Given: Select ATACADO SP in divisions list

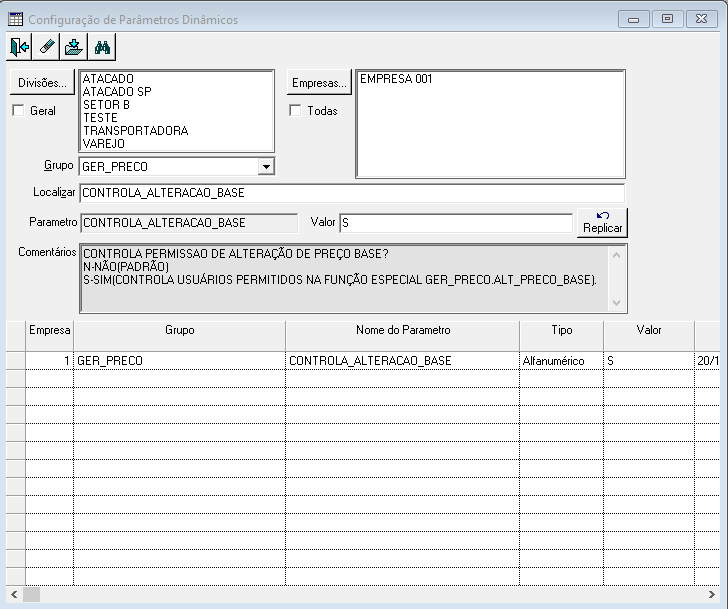Looking at the screenshot, I should pyautogui.click(x=117, y=92).
